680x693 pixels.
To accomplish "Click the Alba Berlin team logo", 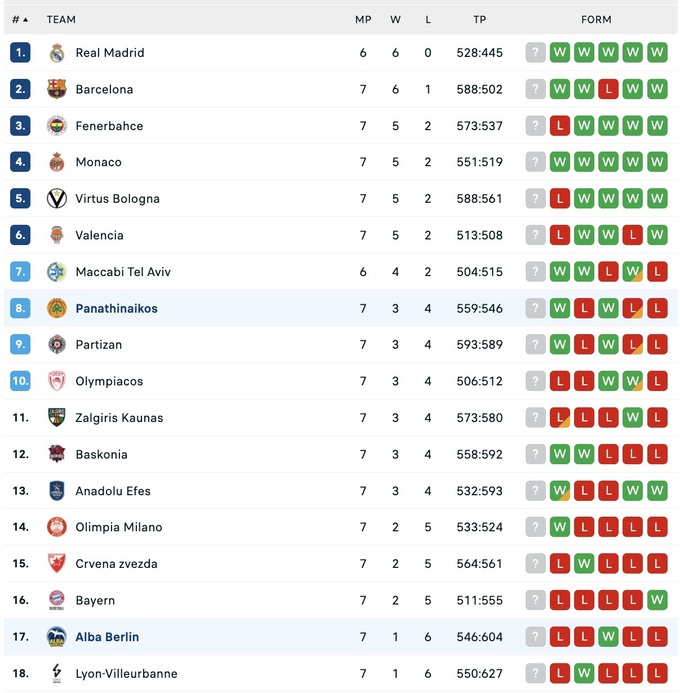I will point(57,637).
